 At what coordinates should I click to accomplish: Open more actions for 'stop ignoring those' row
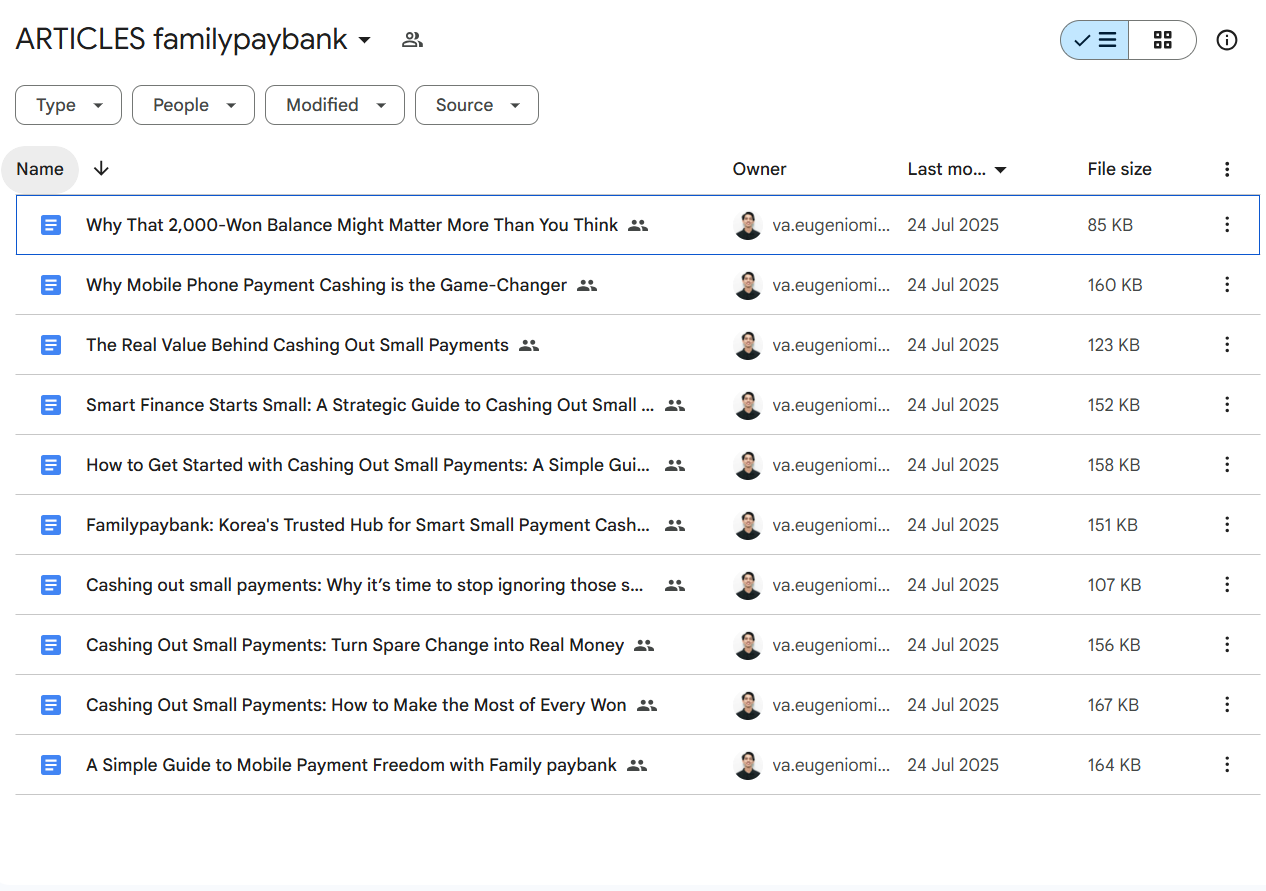coord(1227,585)
